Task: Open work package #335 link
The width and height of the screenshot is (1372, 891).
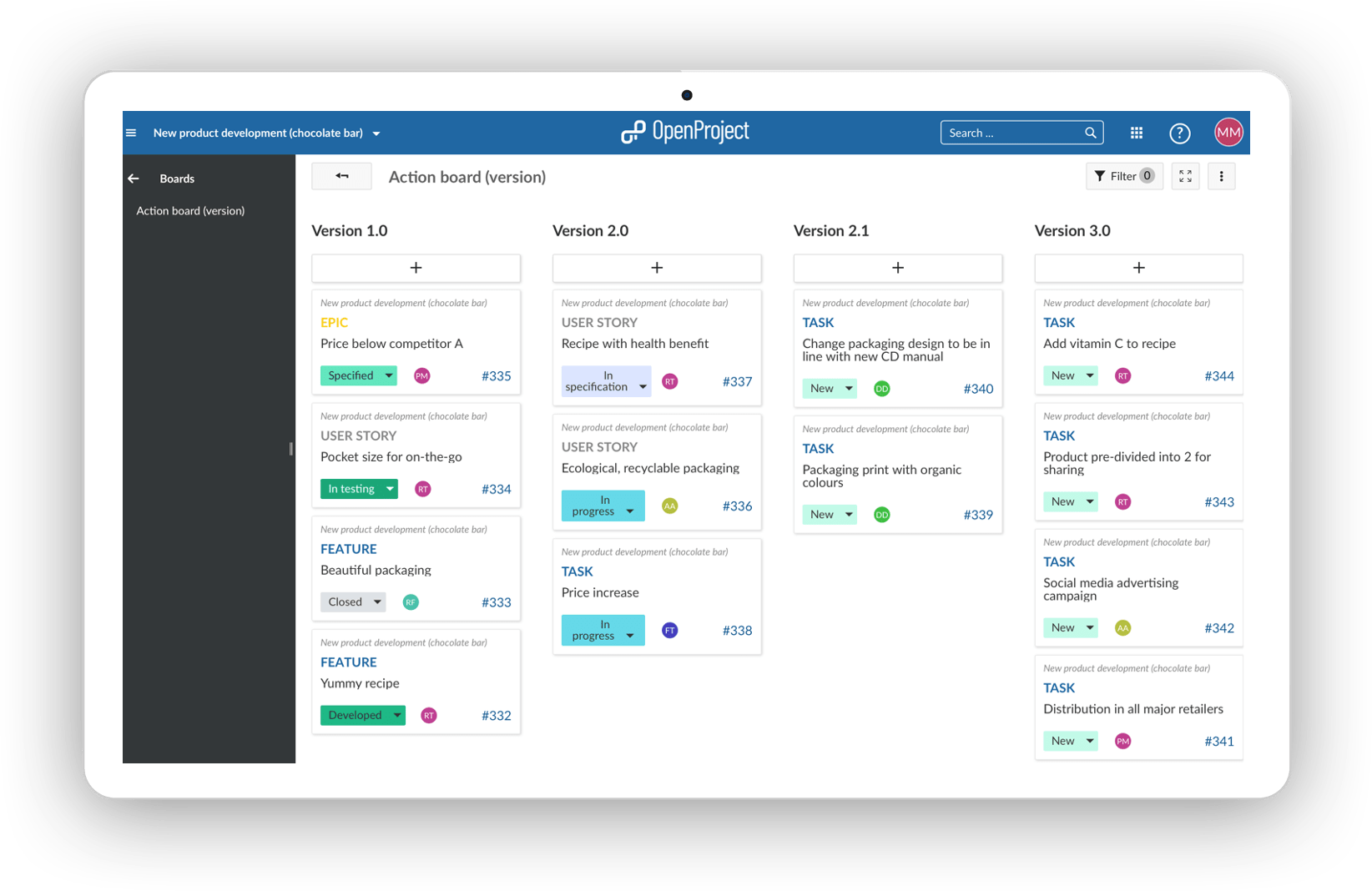Action: [x=497, y=376]
